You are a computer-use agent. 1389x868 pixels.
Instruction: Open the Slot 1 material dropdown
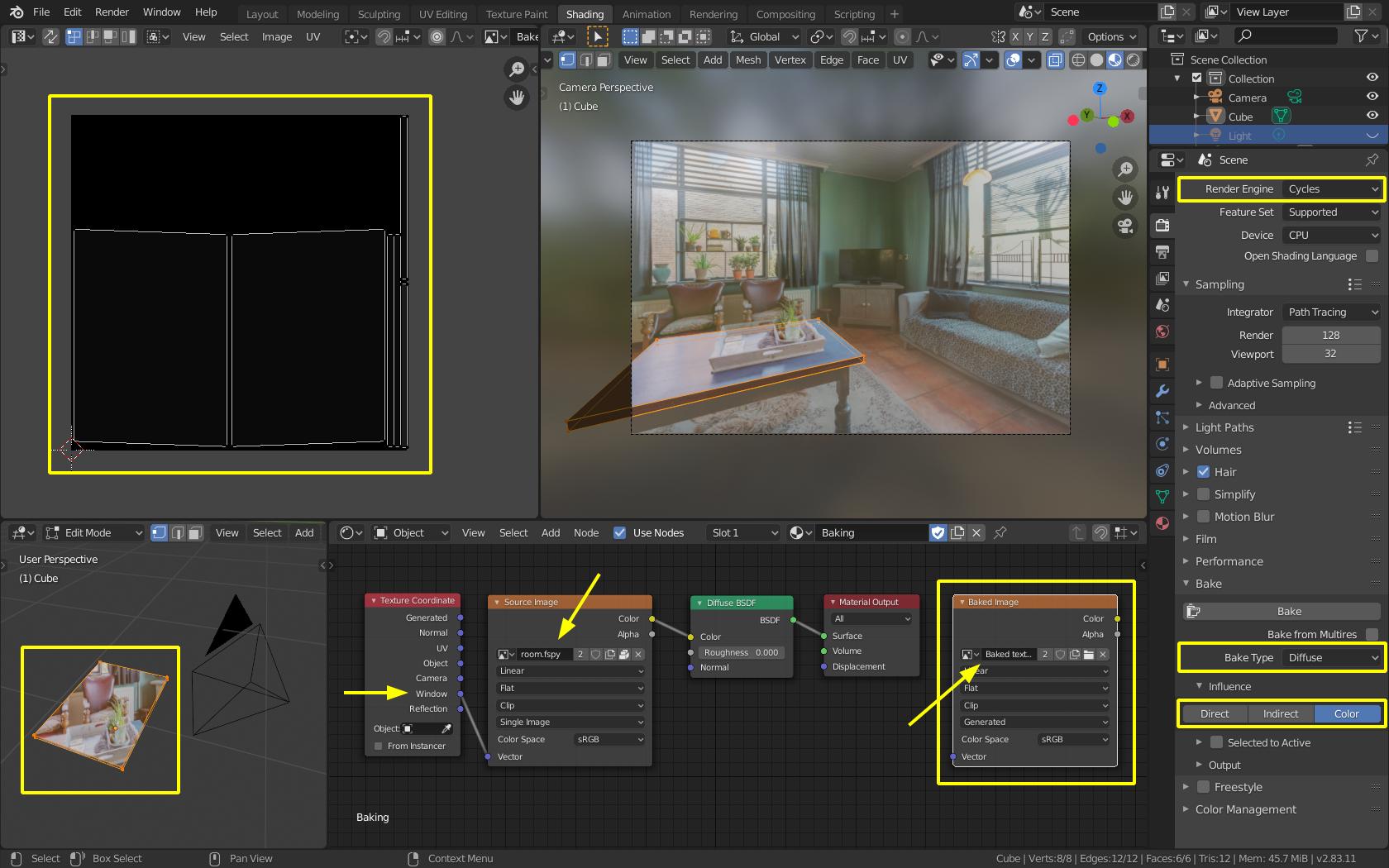coord(743,532)
